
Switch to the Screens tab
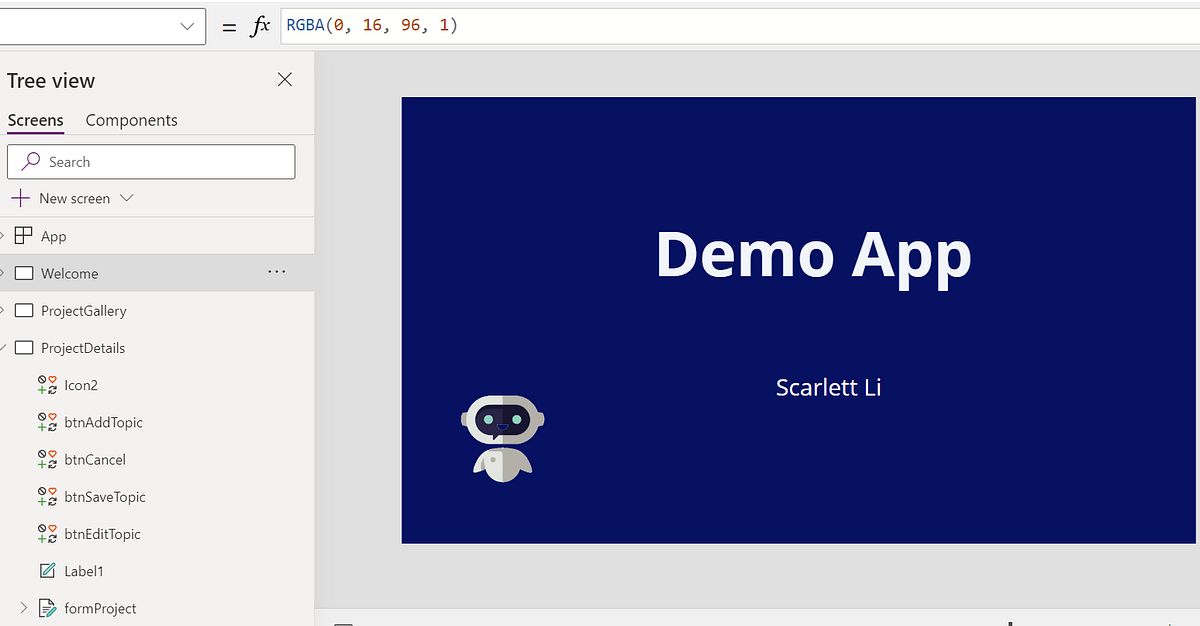click(35, 119)
